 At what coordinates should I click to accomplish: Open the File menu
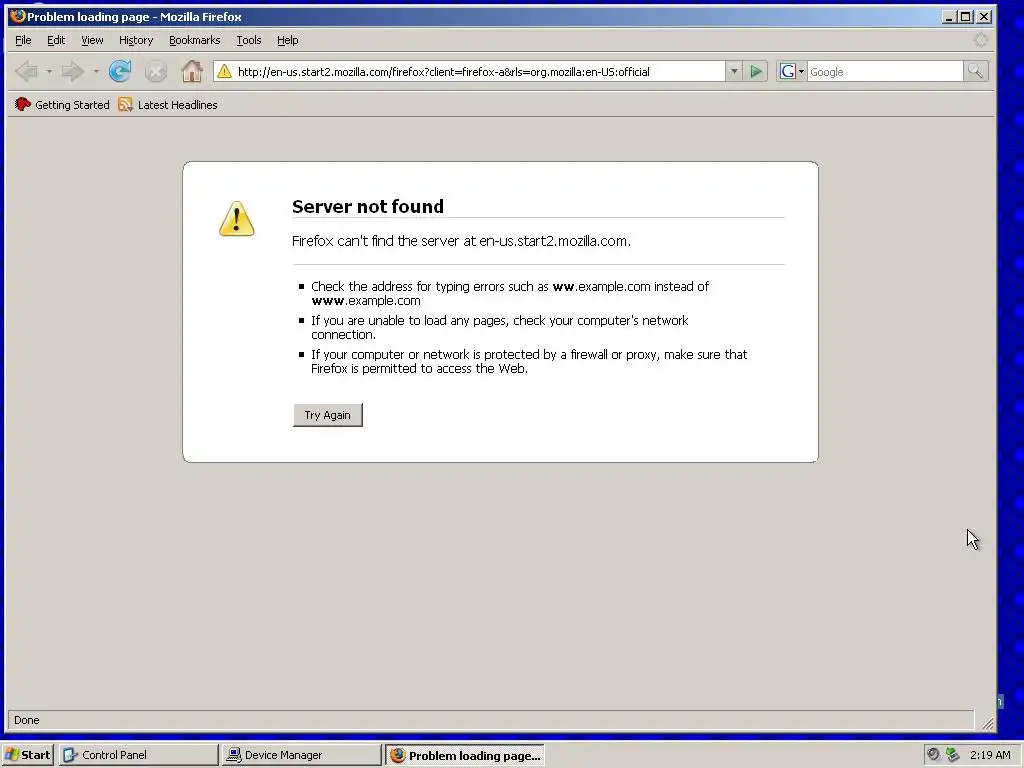(23, 40)
